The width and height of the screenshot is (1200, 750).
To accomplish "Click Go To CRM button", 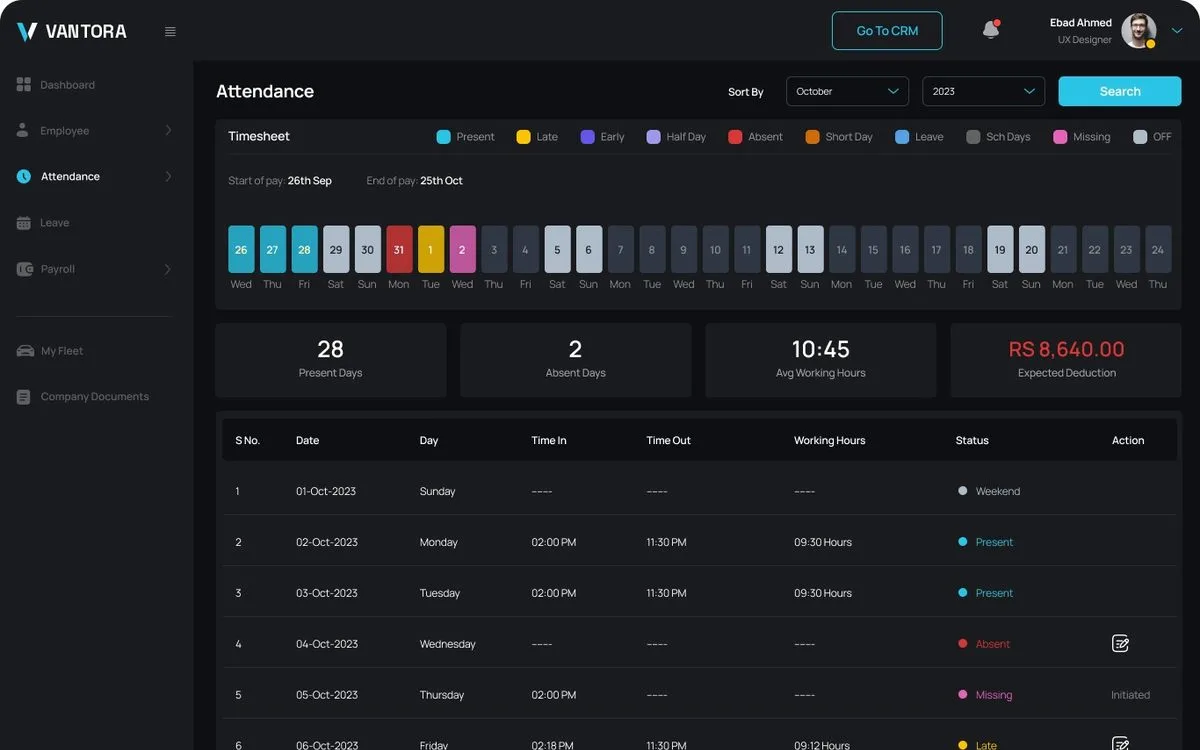I will click(x=887, y=31).
